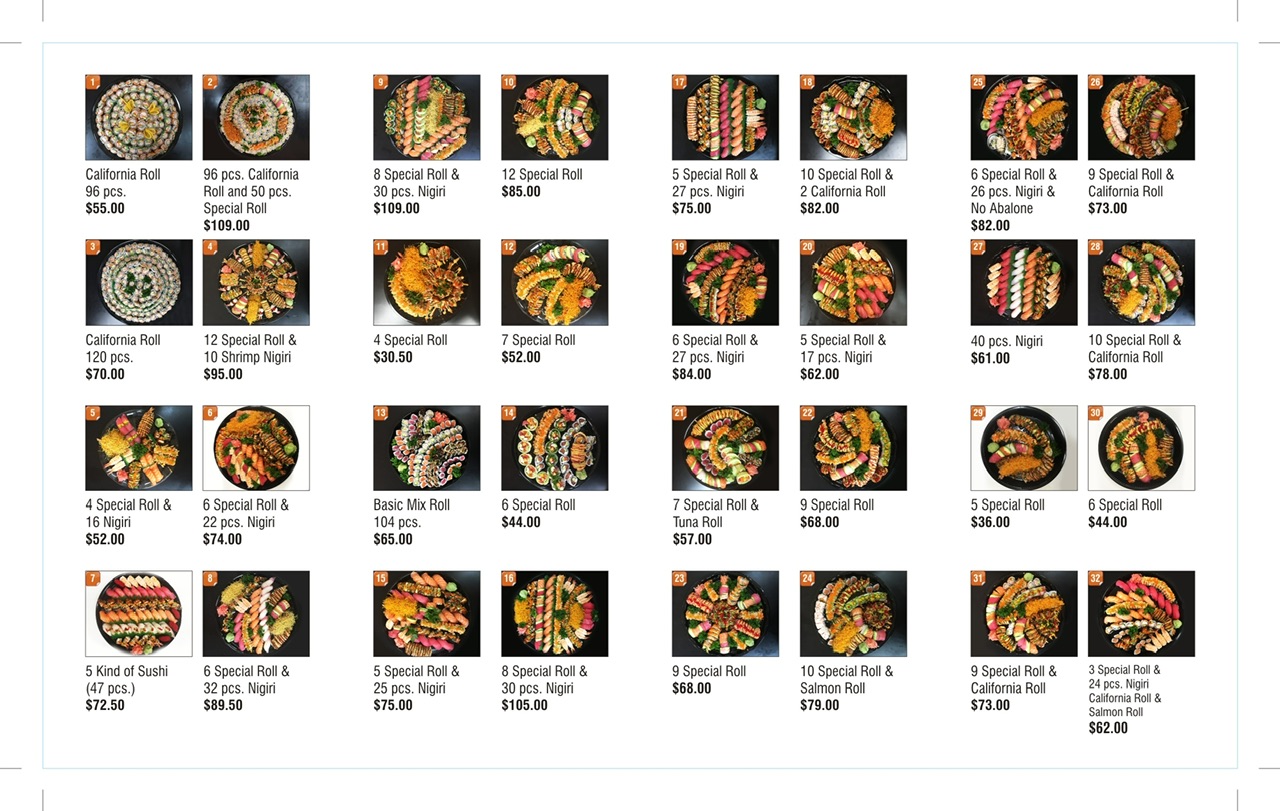Image resolution: width=1280 pixels, height=811 pixels.
Task: Click the 10 Special Roll & Salmon Roll label
Action: [x=847, y=680]
